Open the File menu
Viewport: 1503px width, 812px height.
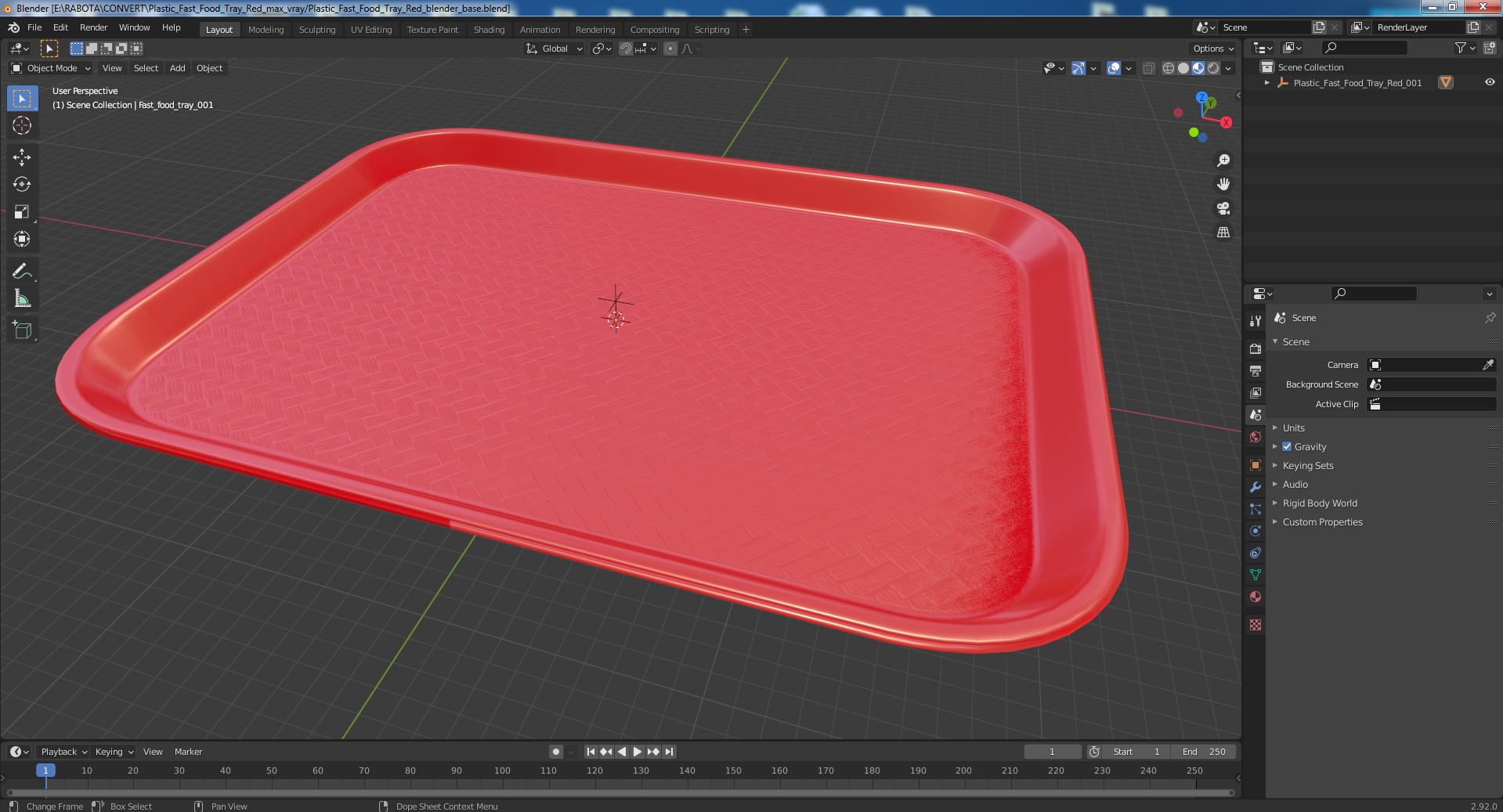tap(34, 27)
